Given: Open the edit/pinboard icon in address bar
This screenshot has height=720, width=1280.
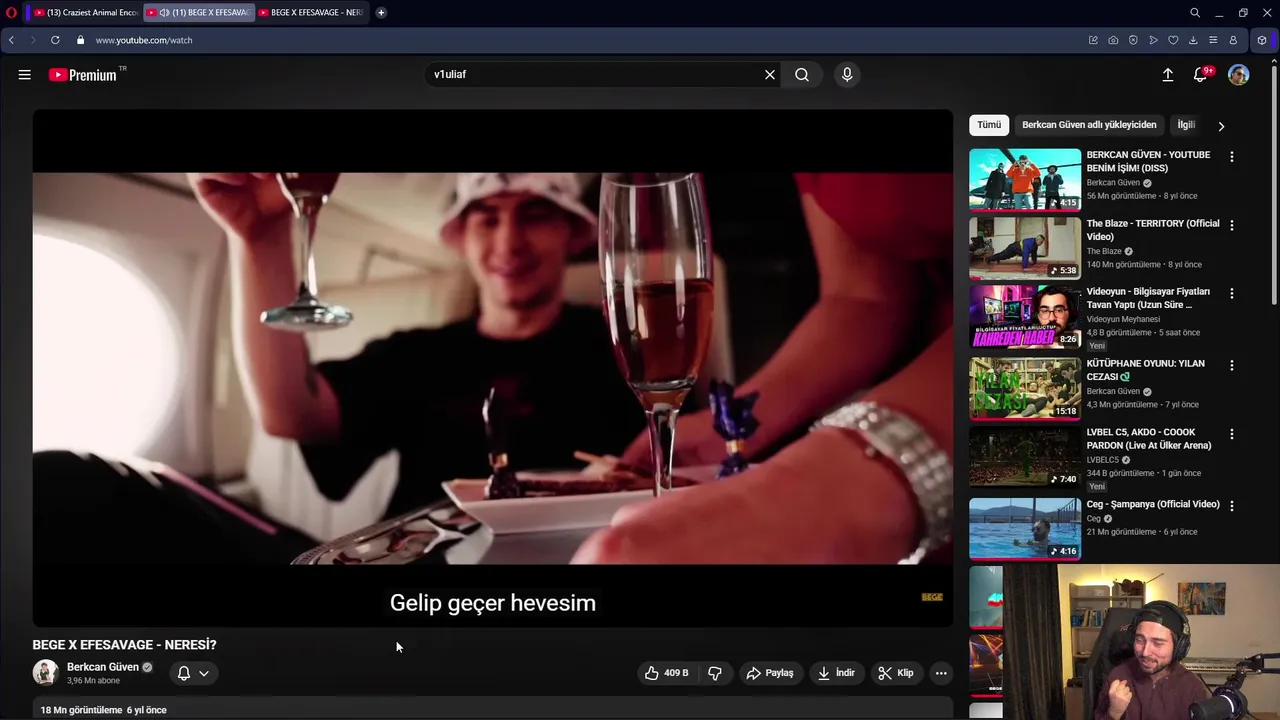Looking at the screenshot, I should point(1093,40).
